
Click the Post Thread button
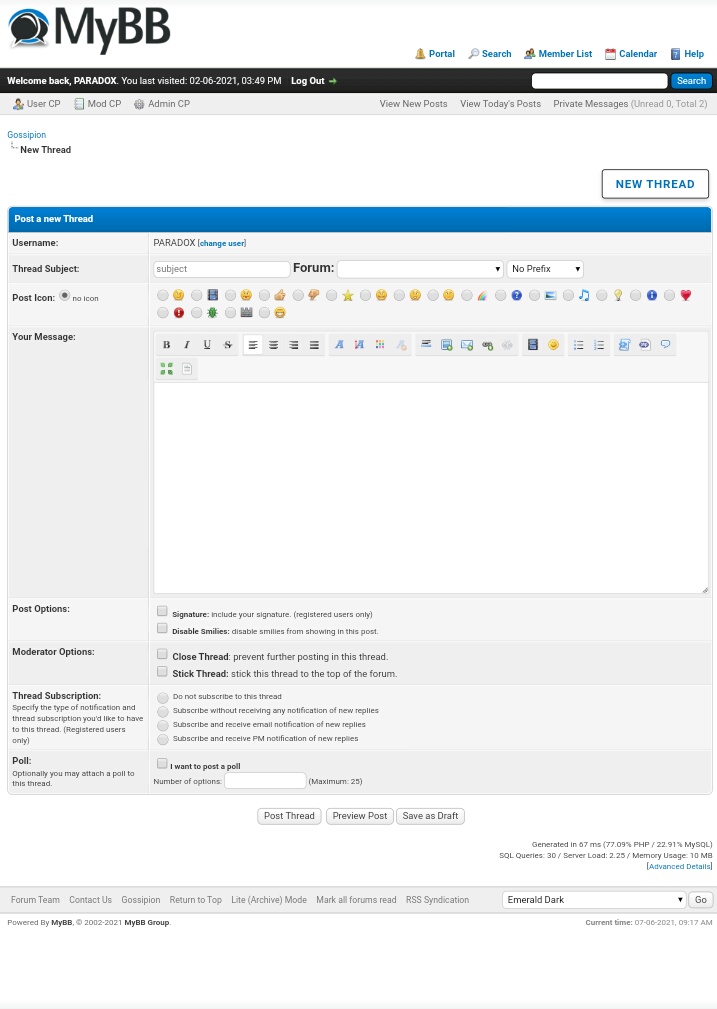(289, 816)
